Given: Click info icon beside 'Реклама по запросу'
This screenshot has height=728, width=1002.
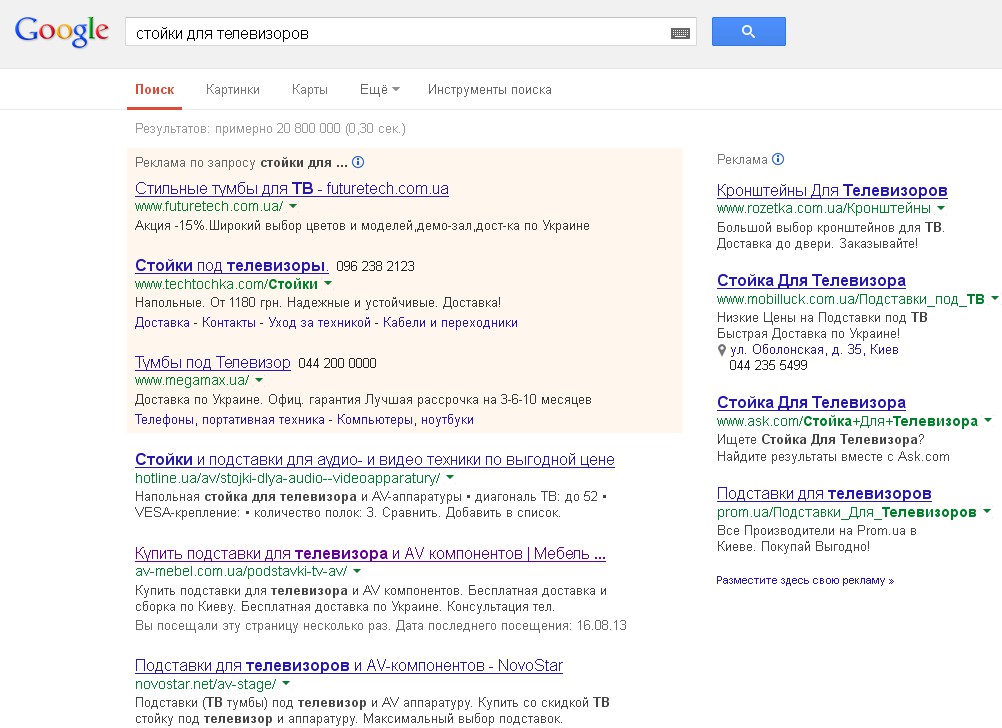Looking at the screenshot, I should (x=358, y=162).
